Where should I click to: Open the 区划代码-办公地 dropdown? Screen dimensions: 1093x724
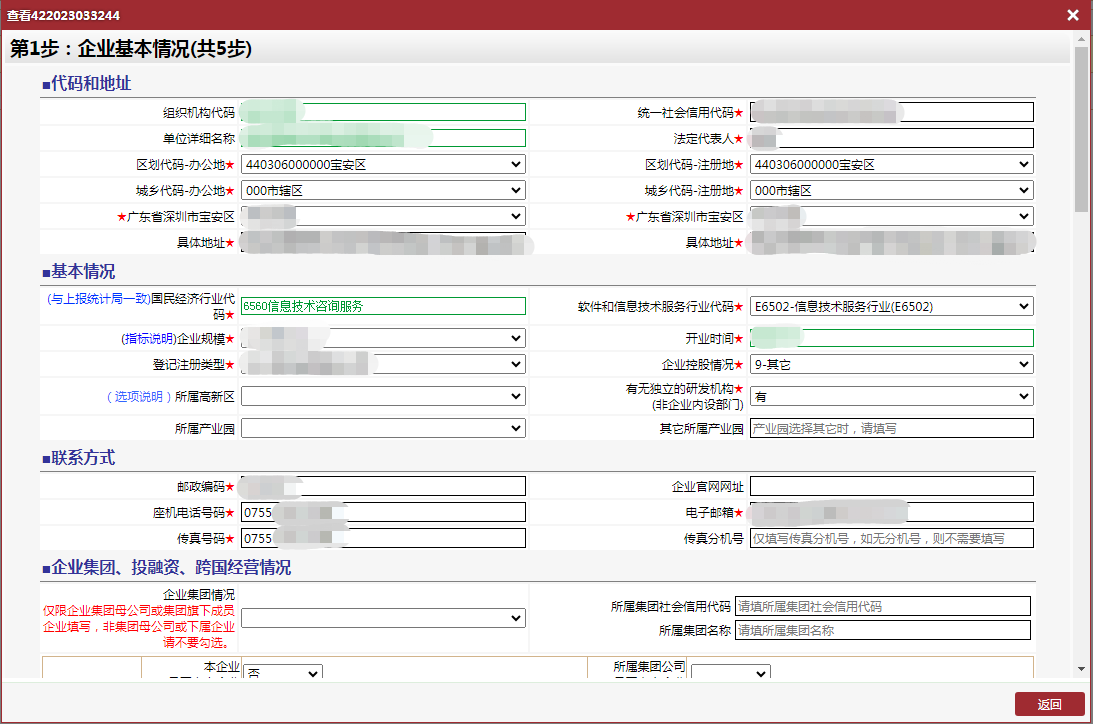[383, 164]
